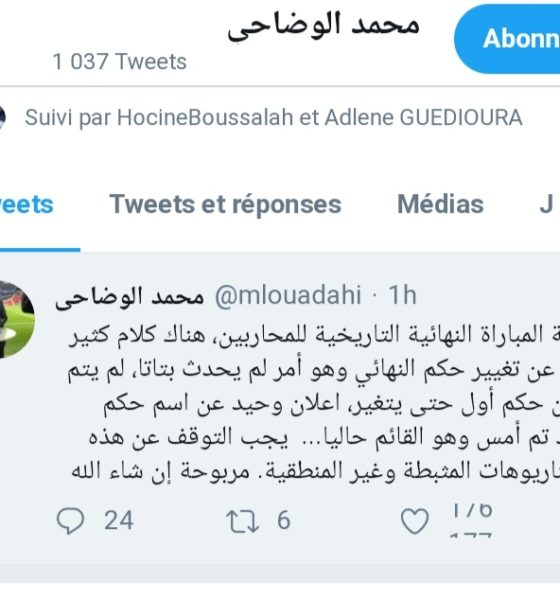Image resolution: width=560 pixels, height=600 pixels.
Task: Open the tweet author's round avatar
Action: click(15, 320)
